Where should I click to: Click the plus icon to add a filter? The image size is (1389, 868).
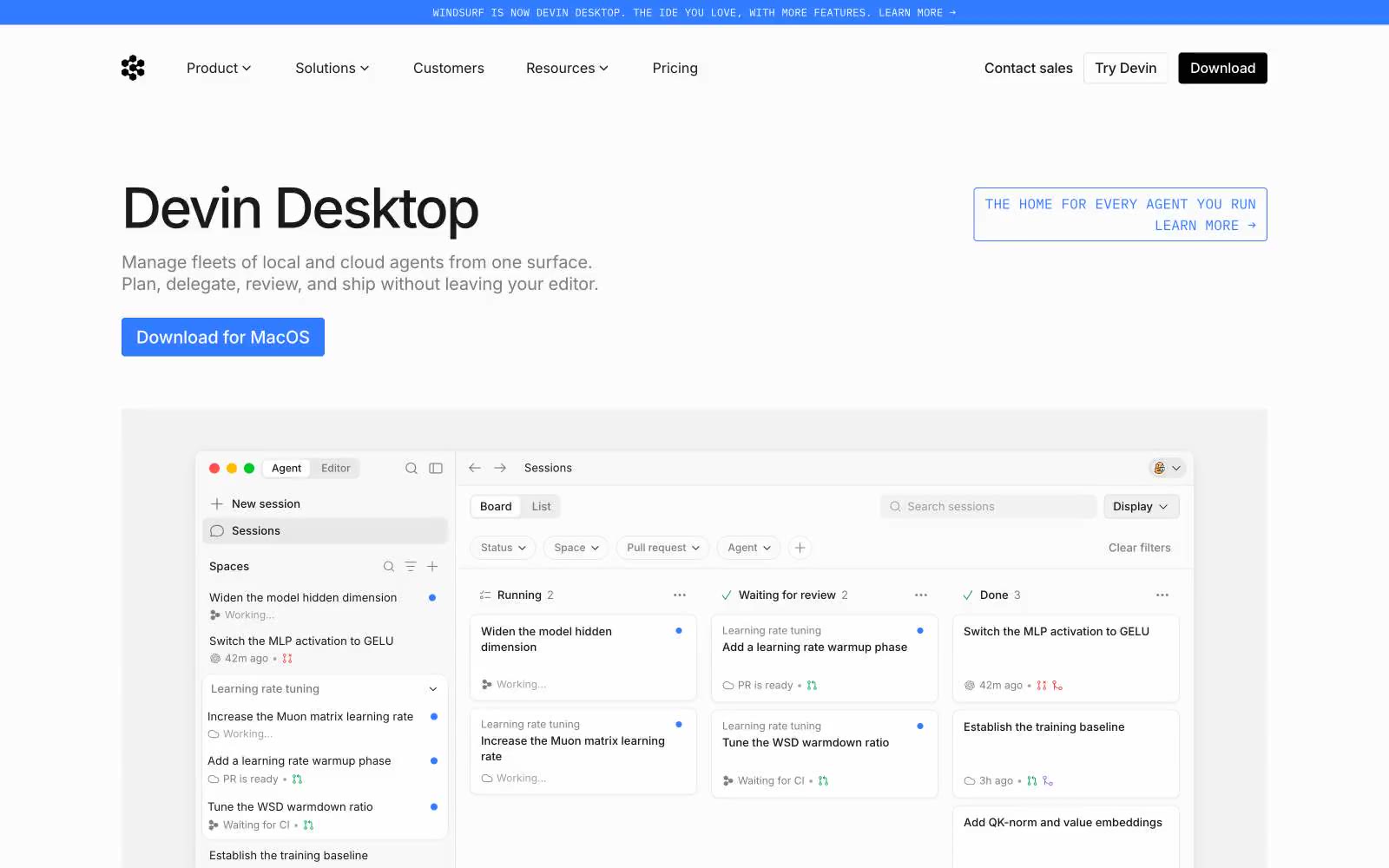coord(800,548)
